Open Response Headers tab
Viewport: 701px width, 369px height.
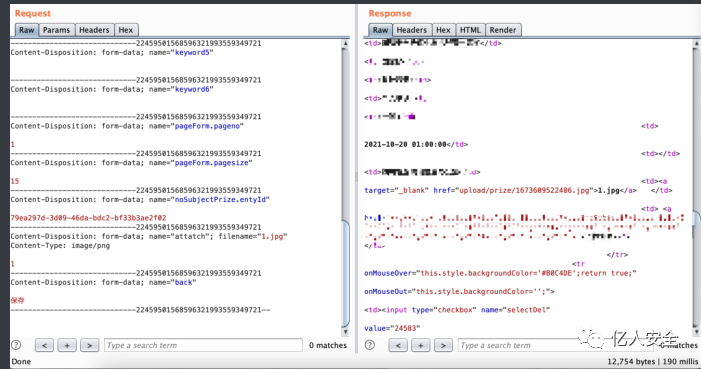(412, 30)
